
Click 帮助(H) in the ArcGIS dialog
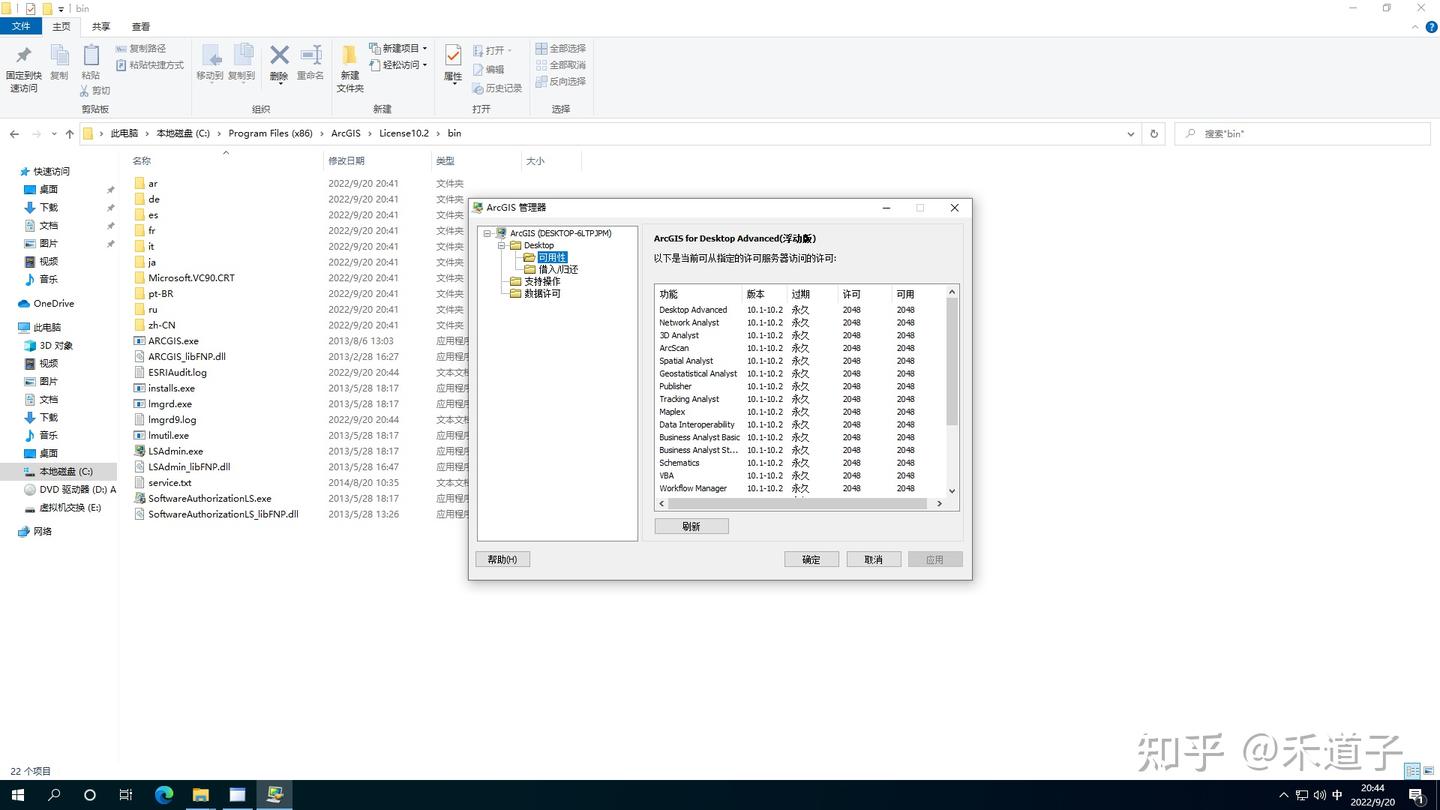pos(502,559)
